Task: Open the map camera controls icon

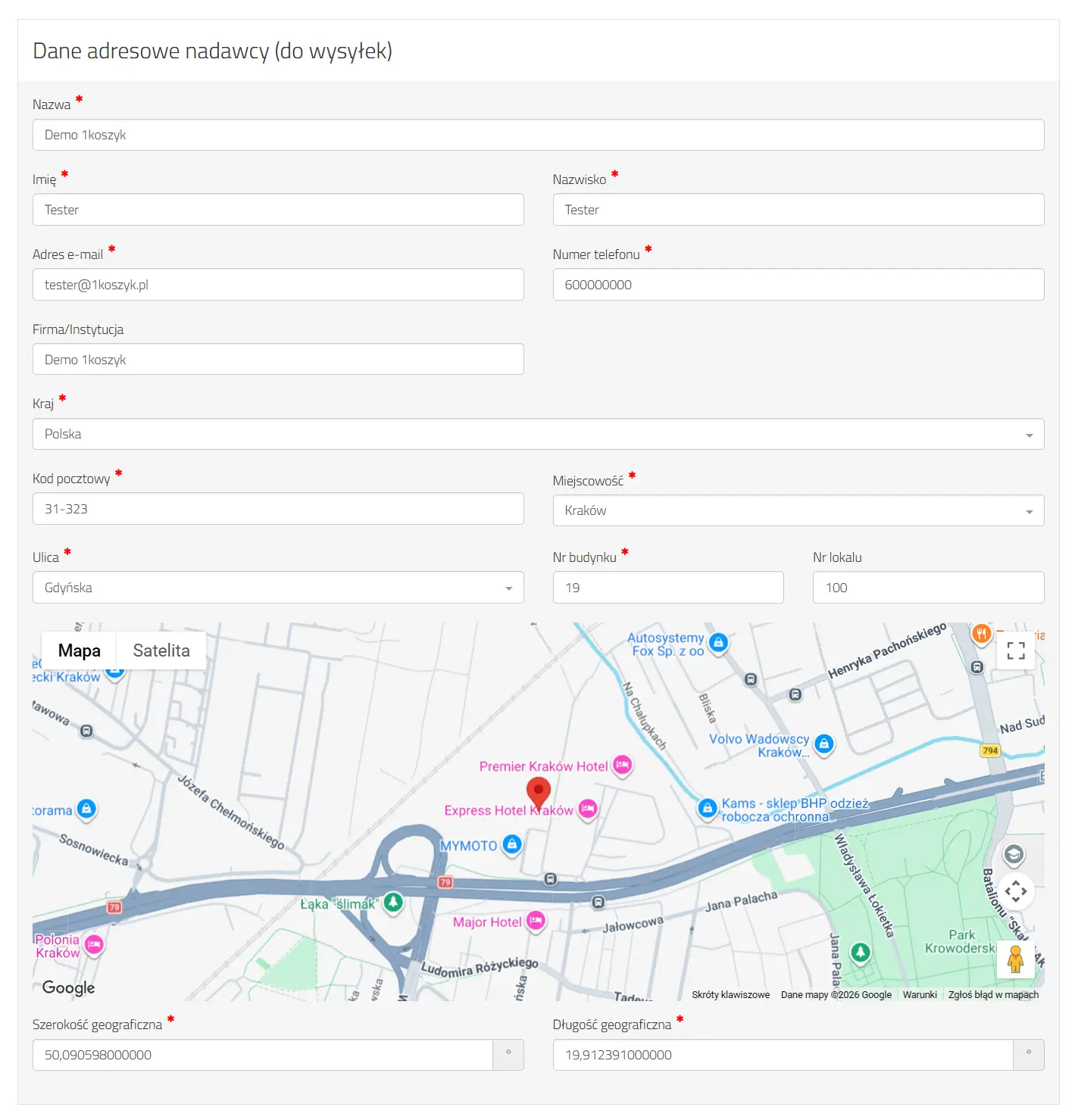Action: [x=1016, y=891]
